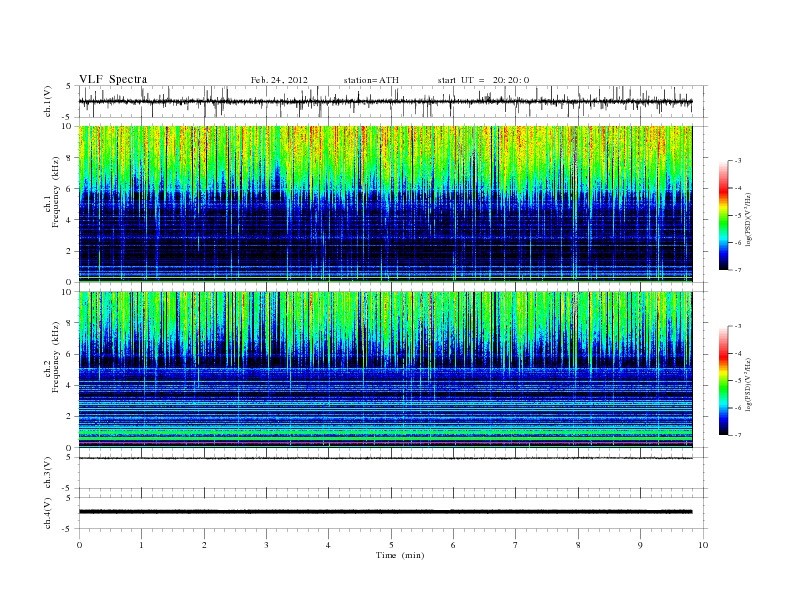Click the "ch.4(V)" axis label

coord(48,513)
